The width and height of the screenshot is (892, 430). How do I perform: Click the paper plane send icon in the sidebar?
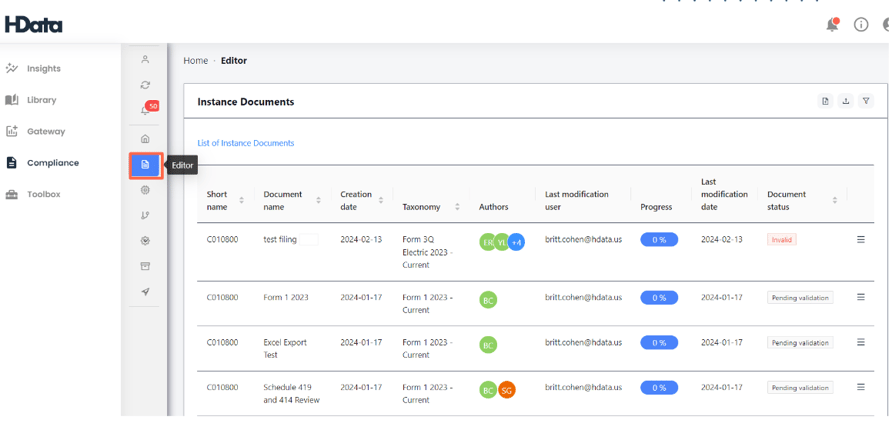coord(145,292)
